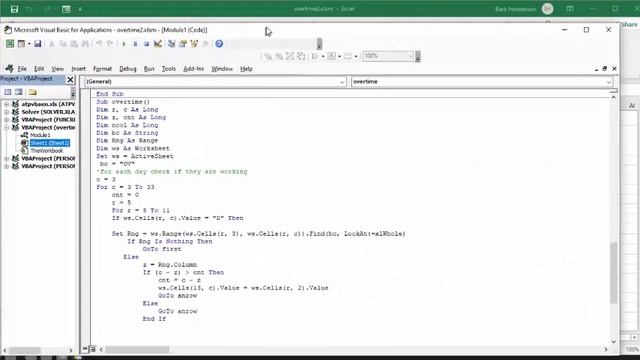
Task: Open the Debug menu
Action: (128, 69)
